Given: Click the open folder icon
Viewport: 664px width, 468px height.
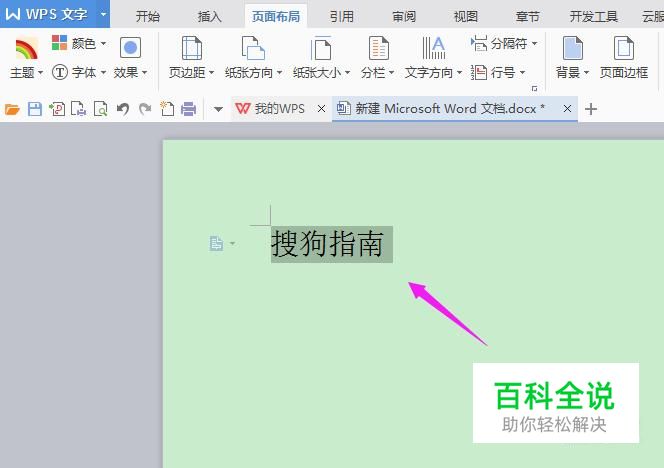Looking at the screenshot, I should point(12,109).
